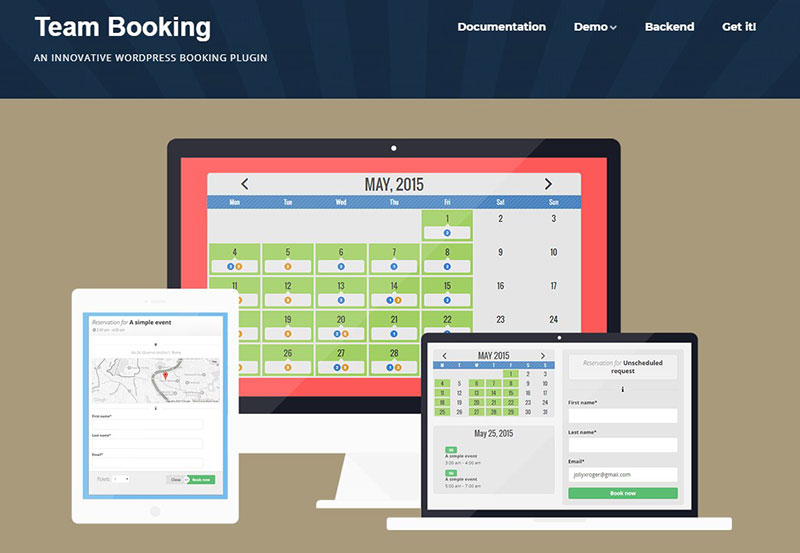Viewport: 800px width, 553px height.
Task: Click the 'MAY, 2015' heading on monitor
Action: (x=394, y=184)
